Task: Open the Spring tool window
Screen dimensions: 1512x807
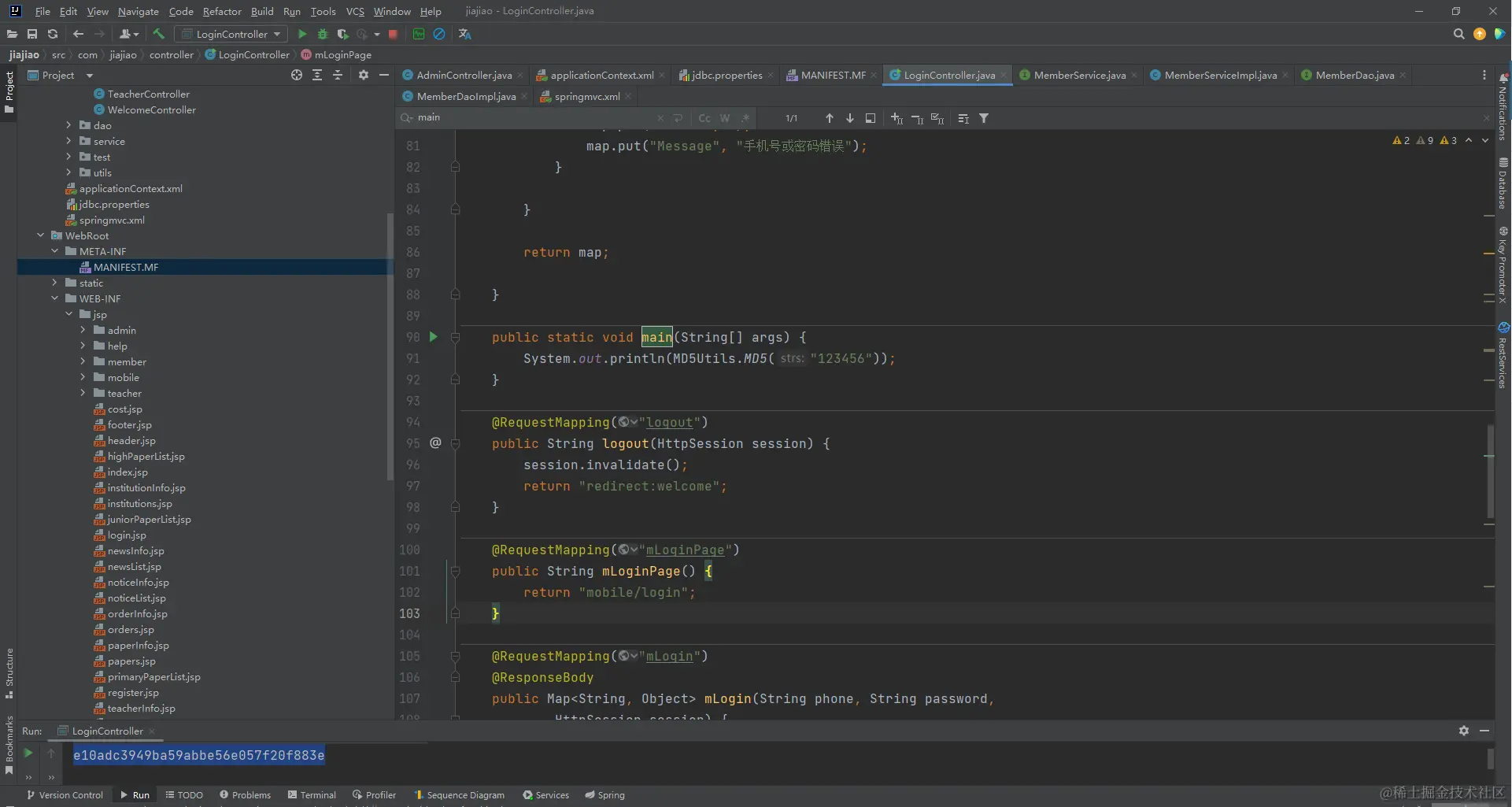Action: [604, 795]
